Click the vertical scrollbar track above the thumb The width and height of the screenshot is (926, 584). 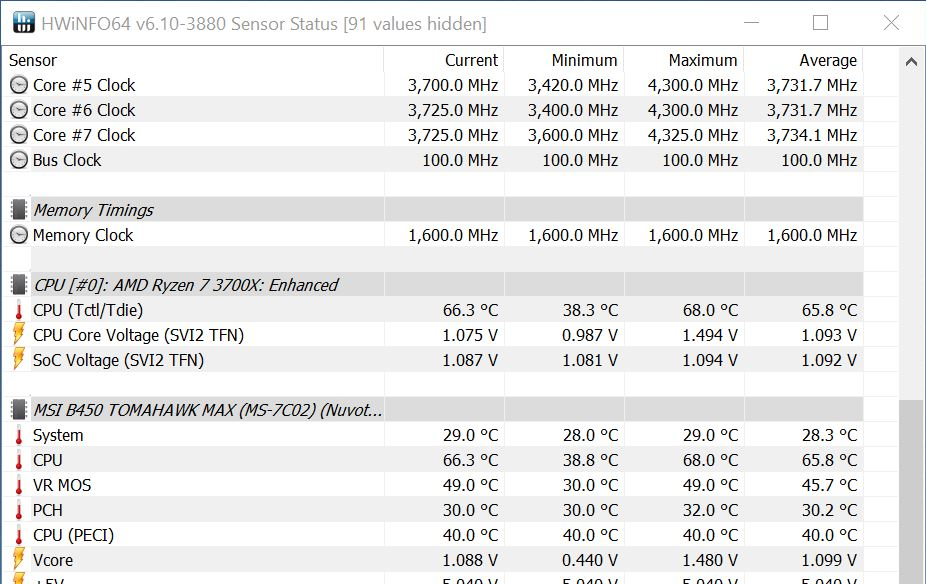[x=911, y=236]
